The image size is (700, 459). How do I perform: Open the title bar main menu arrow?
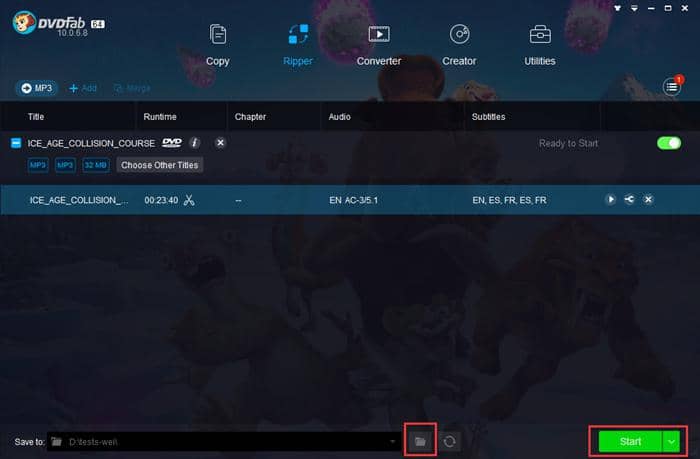coord(634,8)
